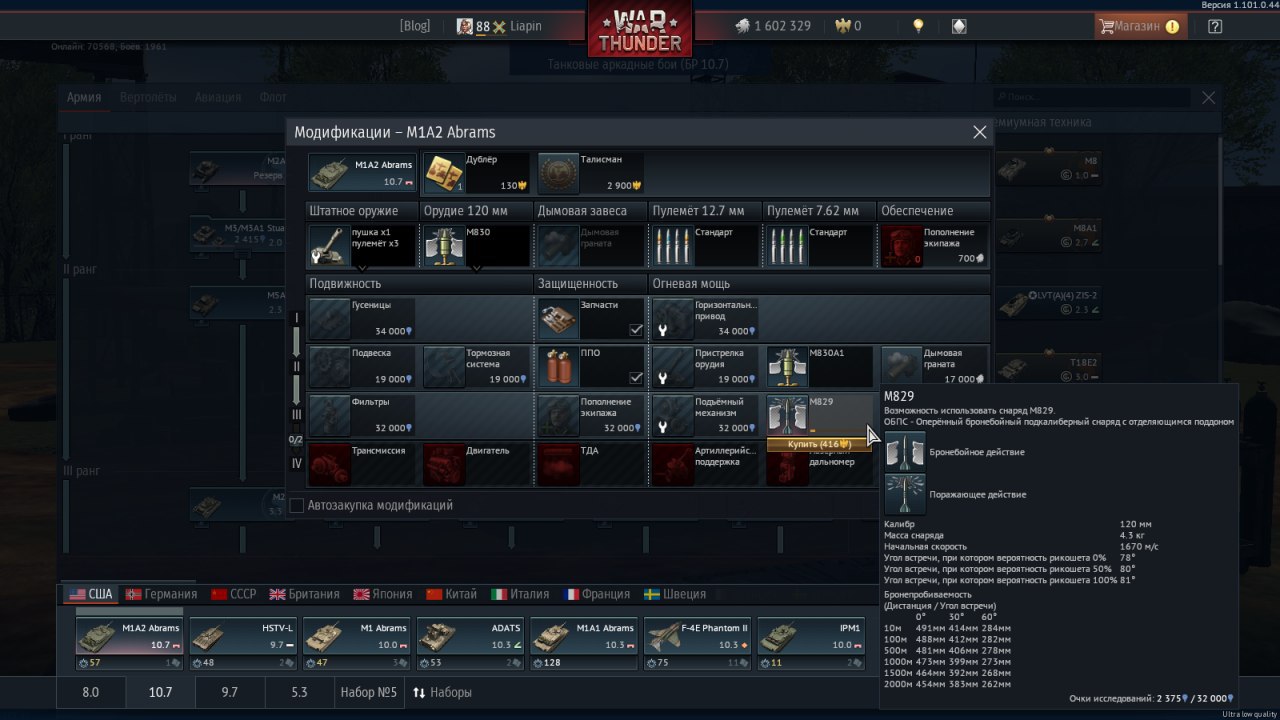This screenshot has width=1280, height=720.
Task: Select the Двигатель engine modification
Action: pyautogui.click(x=475, y=464)
